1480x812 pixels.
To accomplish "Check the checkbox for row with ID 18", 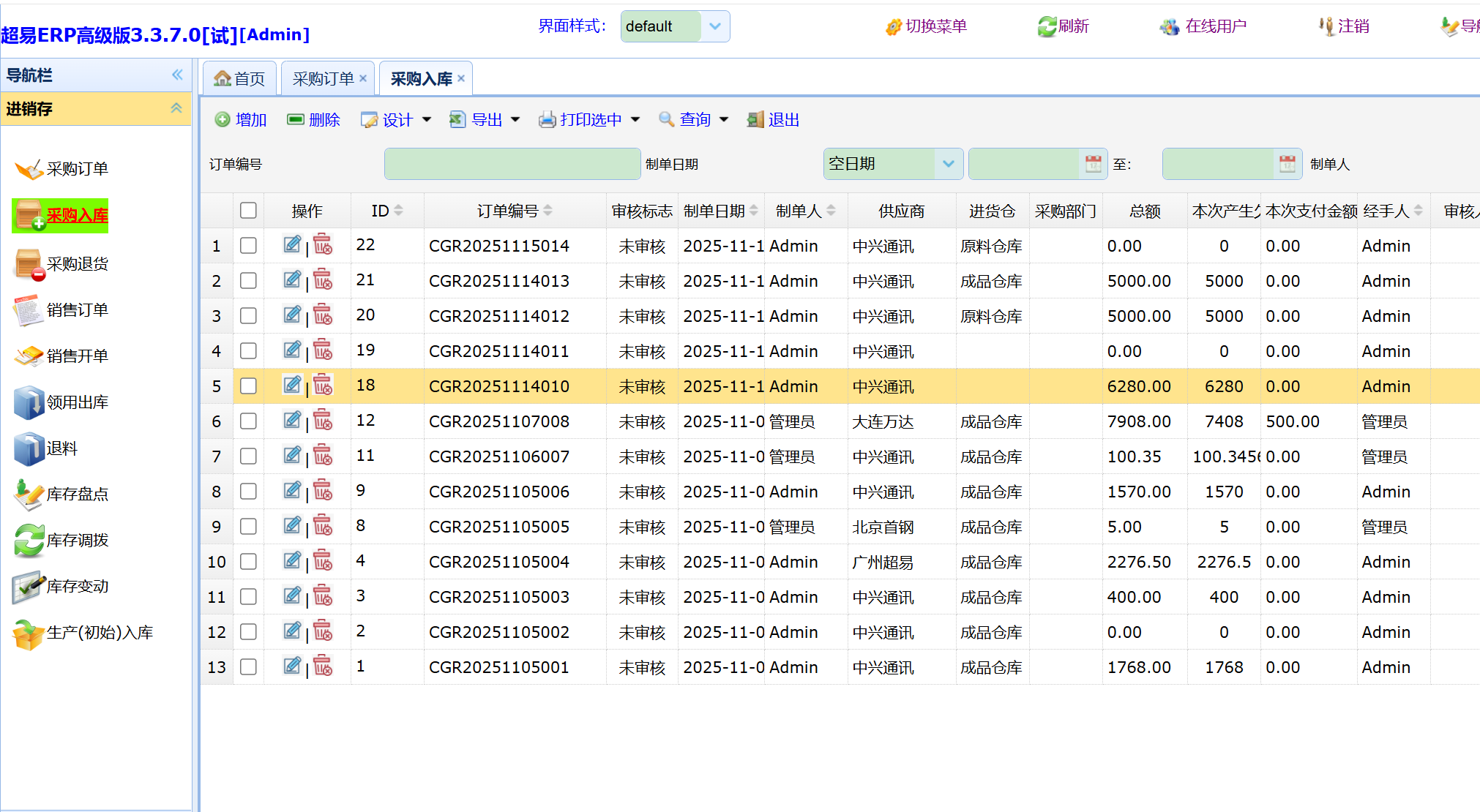I will pyautogui.click(x=248, y=386).
